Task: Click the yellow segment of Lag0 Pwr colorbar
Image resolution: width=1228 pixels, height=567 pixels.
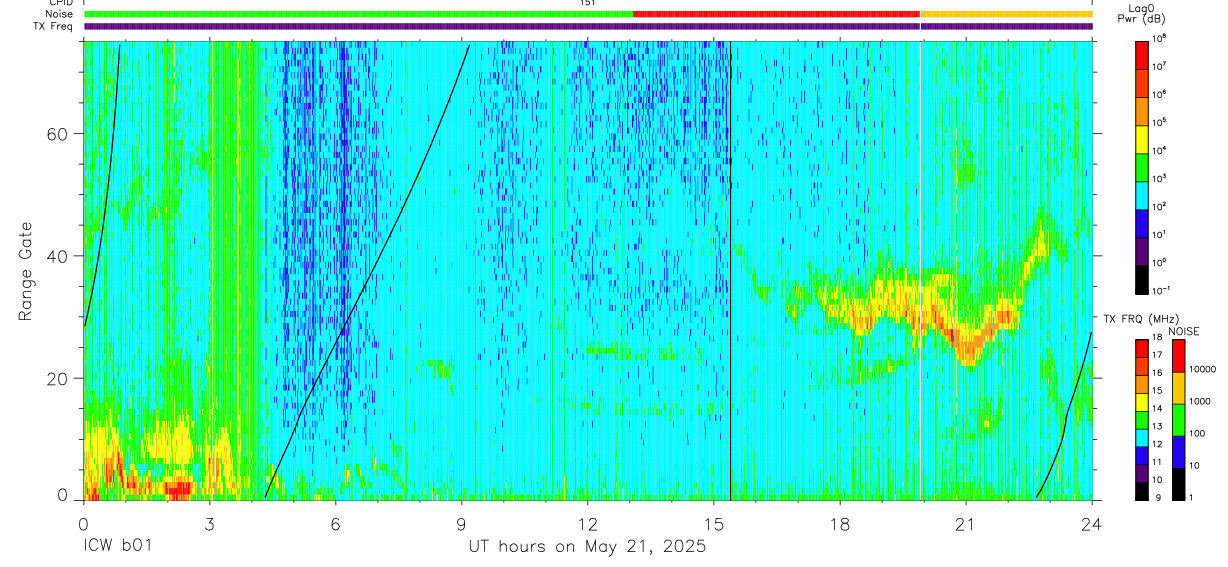Action: [x=1143, y=138]
